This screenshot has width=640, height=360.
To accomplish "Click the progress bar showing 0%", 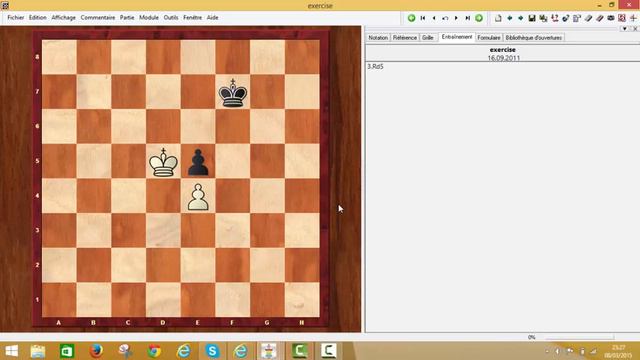I will (580, 337).
